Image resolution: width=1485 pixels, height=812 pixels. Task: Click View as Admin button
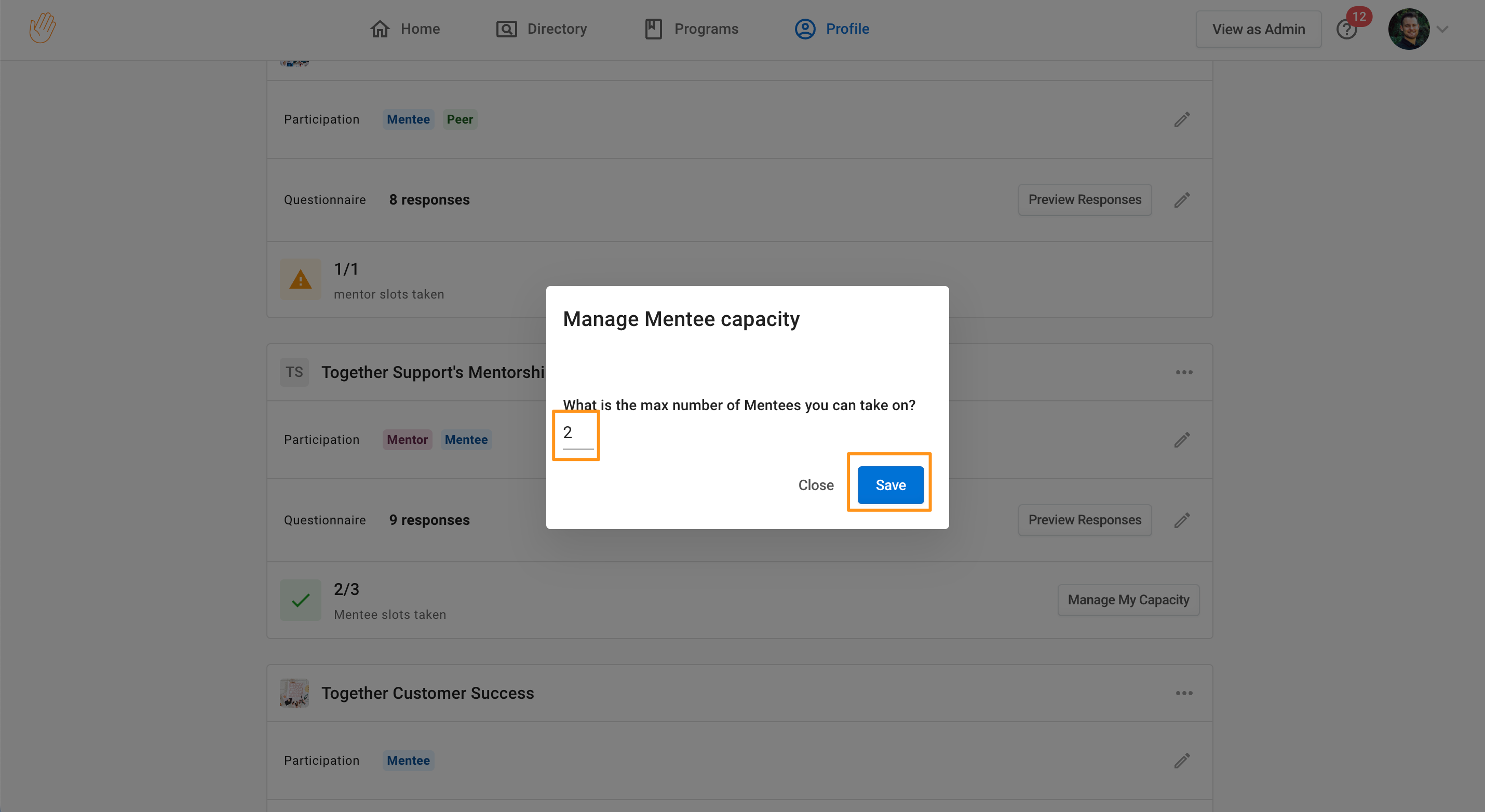1259,30
